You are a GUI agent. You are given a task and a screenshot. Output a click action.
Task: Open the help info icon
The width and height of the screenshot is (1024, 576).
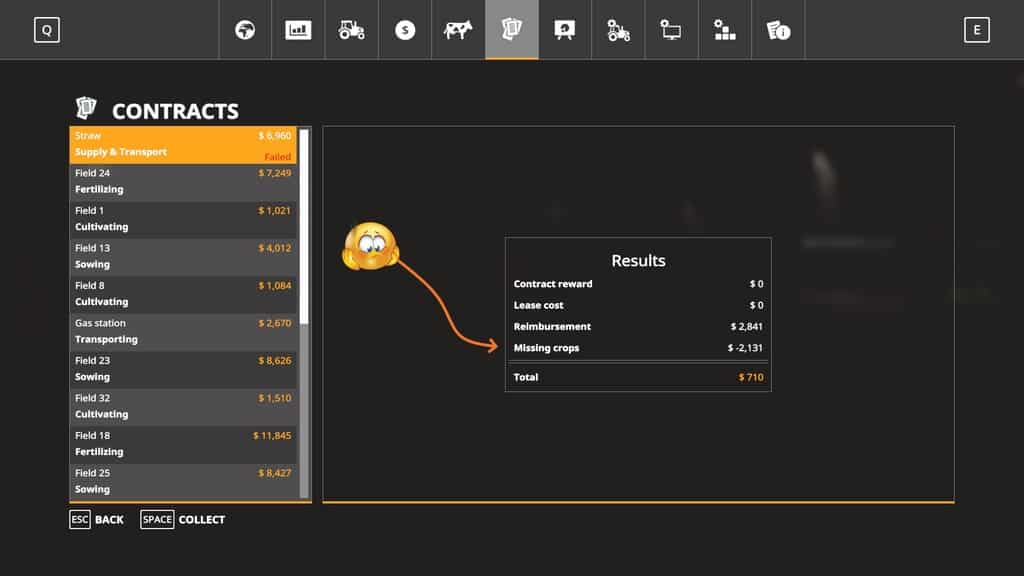(778, 30)
